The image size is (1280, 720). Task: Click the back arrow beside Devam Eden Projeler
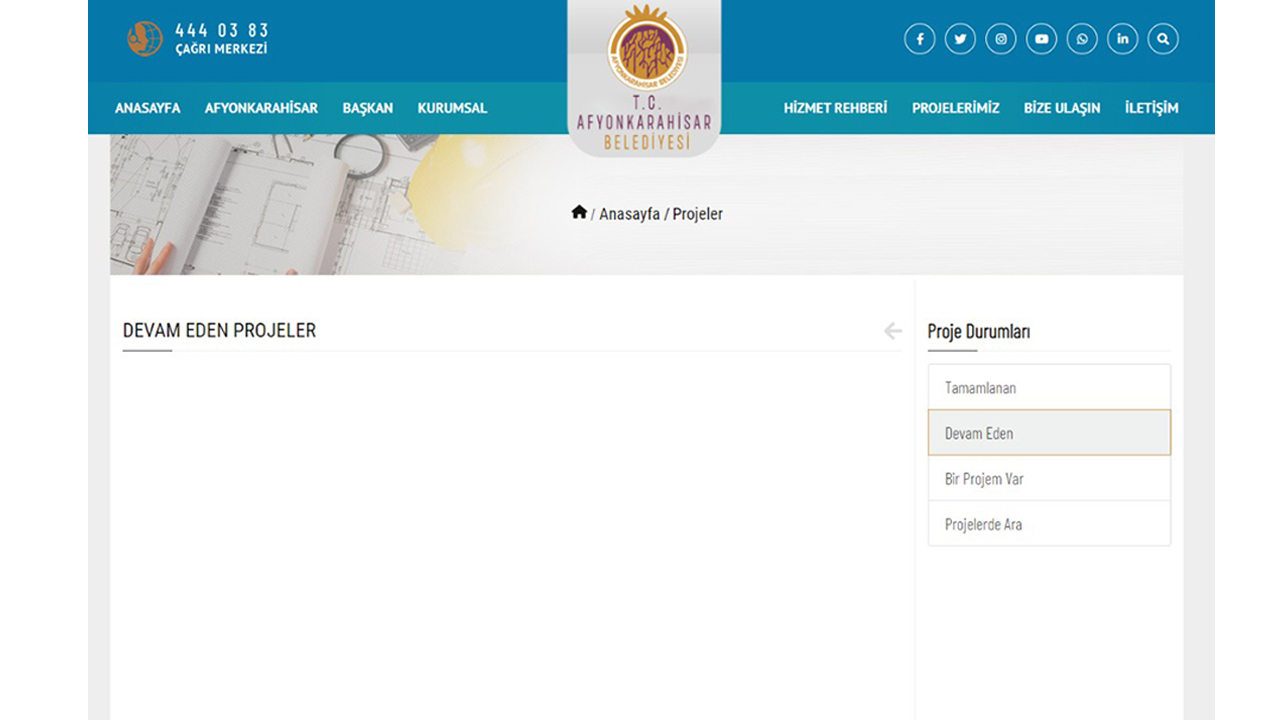tap(893, 331)
